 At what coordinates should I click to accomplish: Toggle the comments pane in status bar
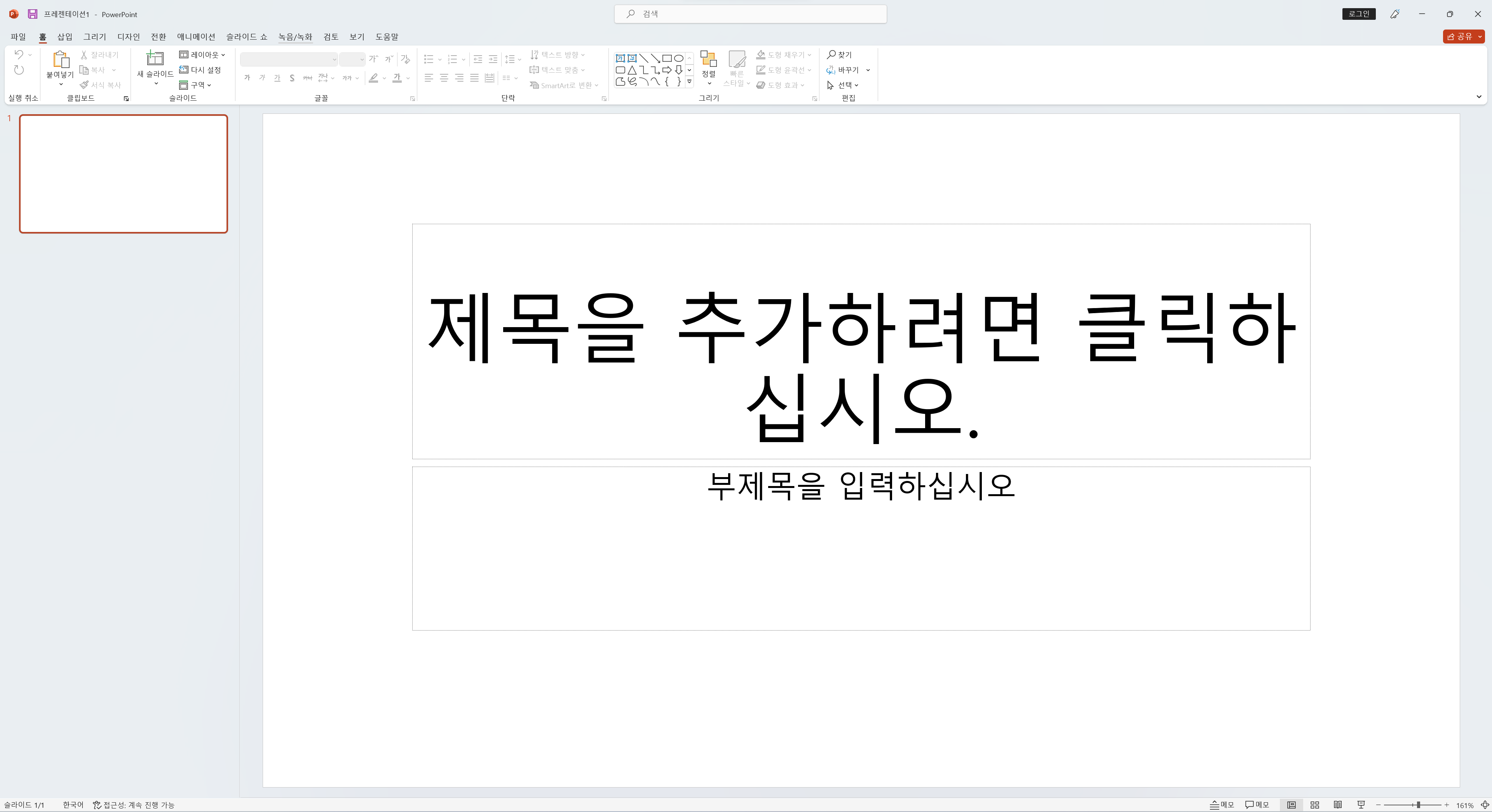click(1257, 805)
